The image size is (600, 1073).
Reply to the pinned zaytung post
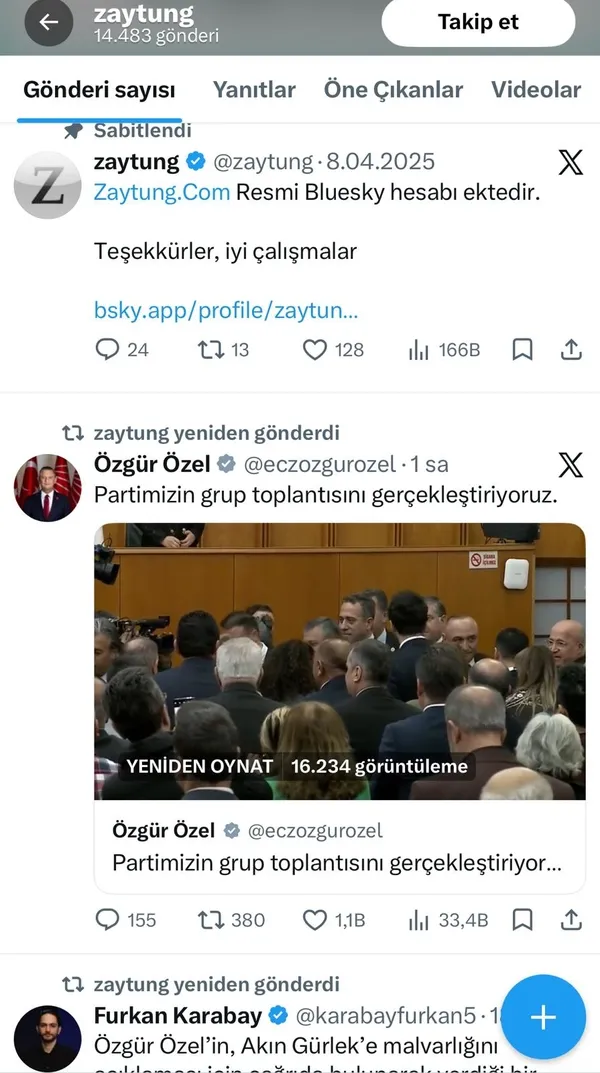[108, 349]
